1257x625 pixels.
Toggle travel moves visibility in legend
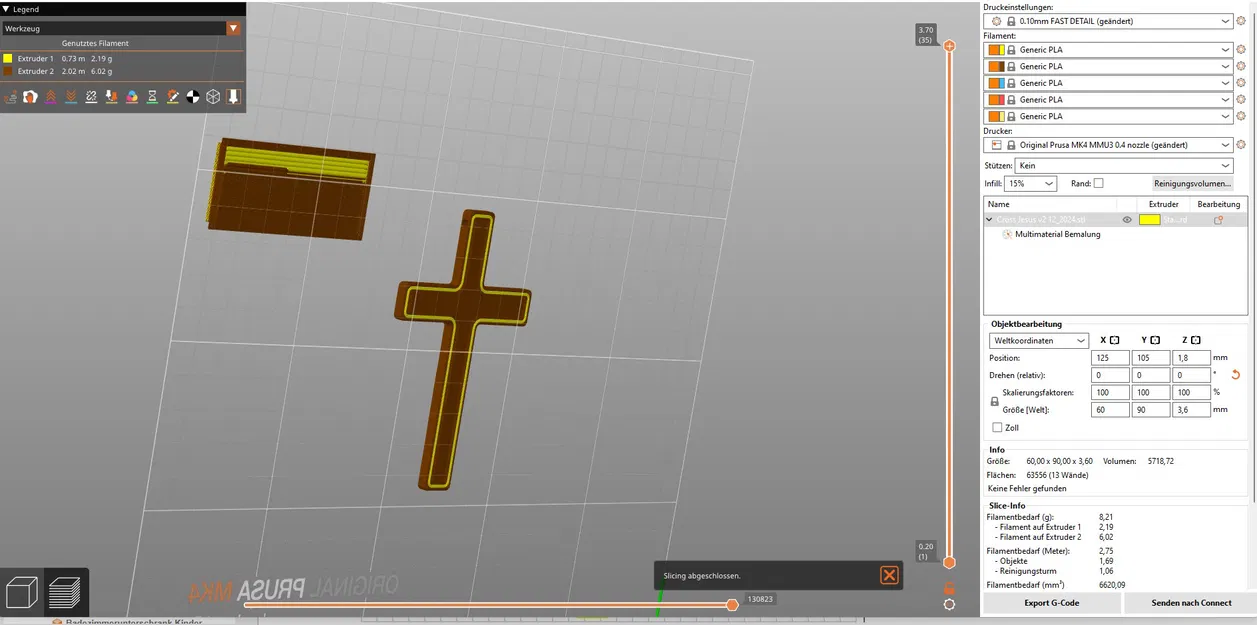(x=10, y=97)
